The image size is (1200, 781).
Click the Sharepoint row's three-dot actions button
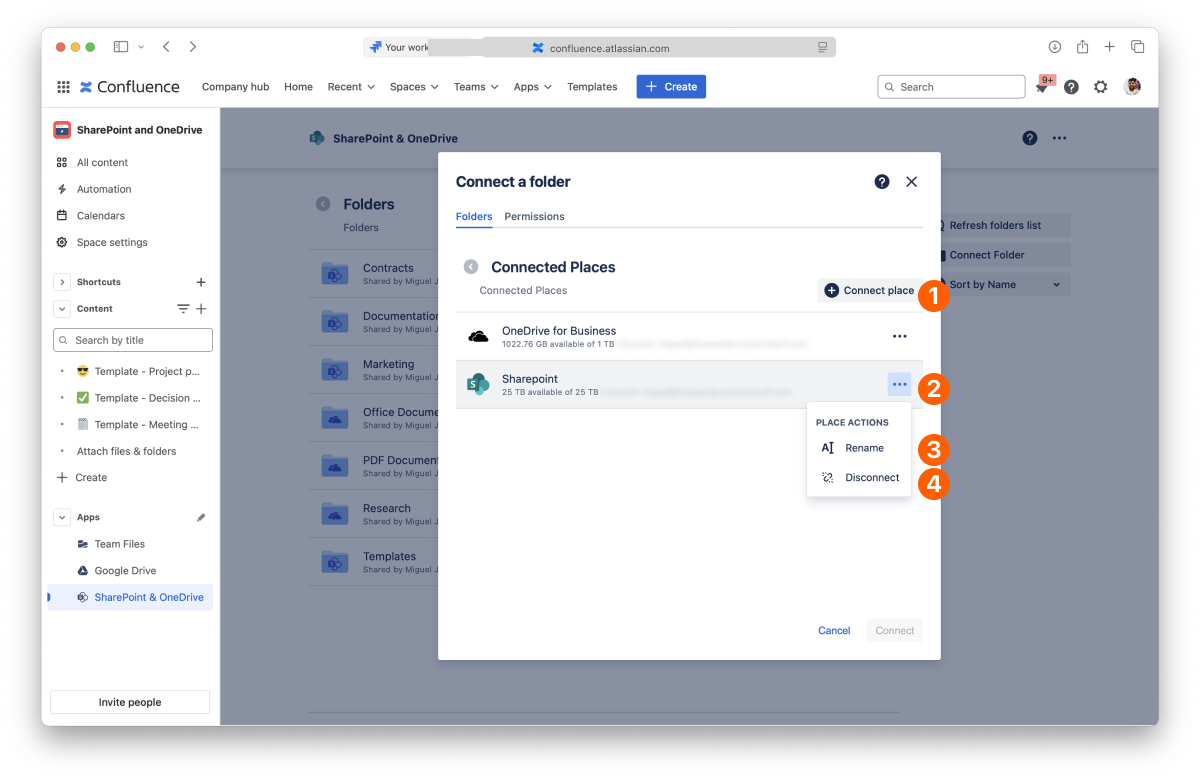coord(899,384)
